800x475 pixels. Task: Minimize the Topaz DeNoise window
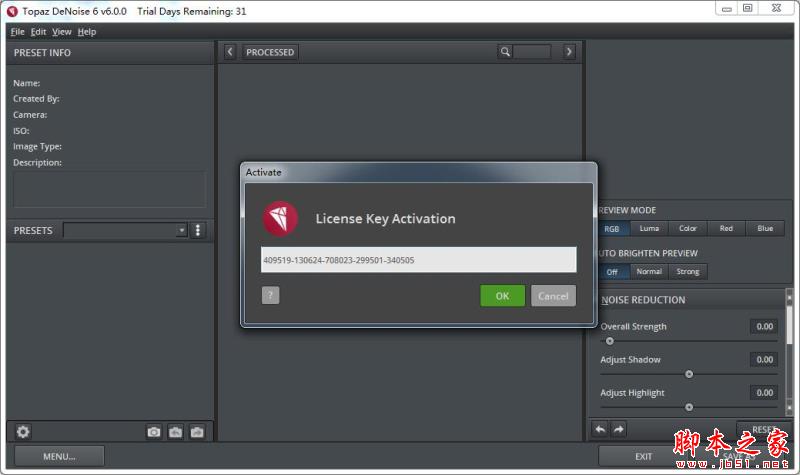click(727, 9)
